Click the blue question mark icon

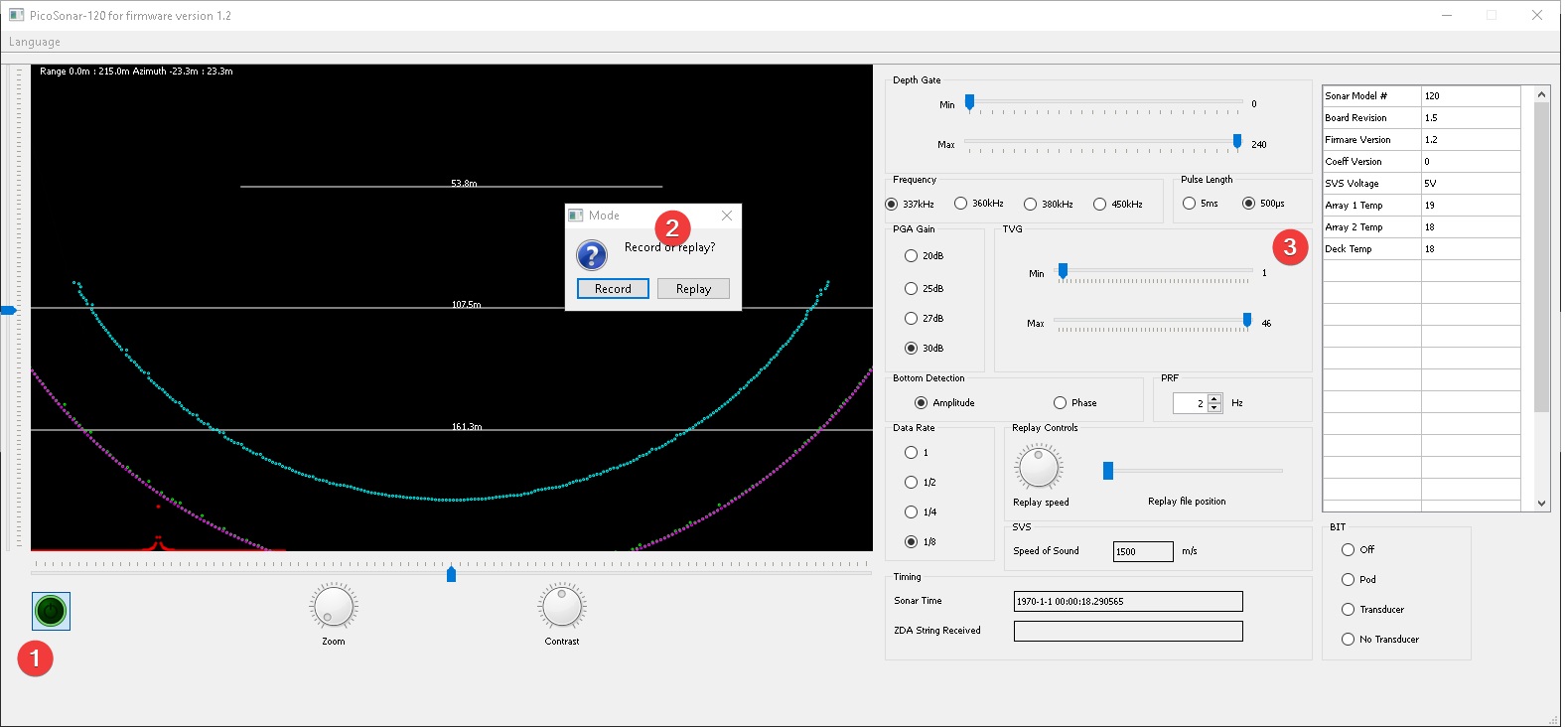click(592, 255)
